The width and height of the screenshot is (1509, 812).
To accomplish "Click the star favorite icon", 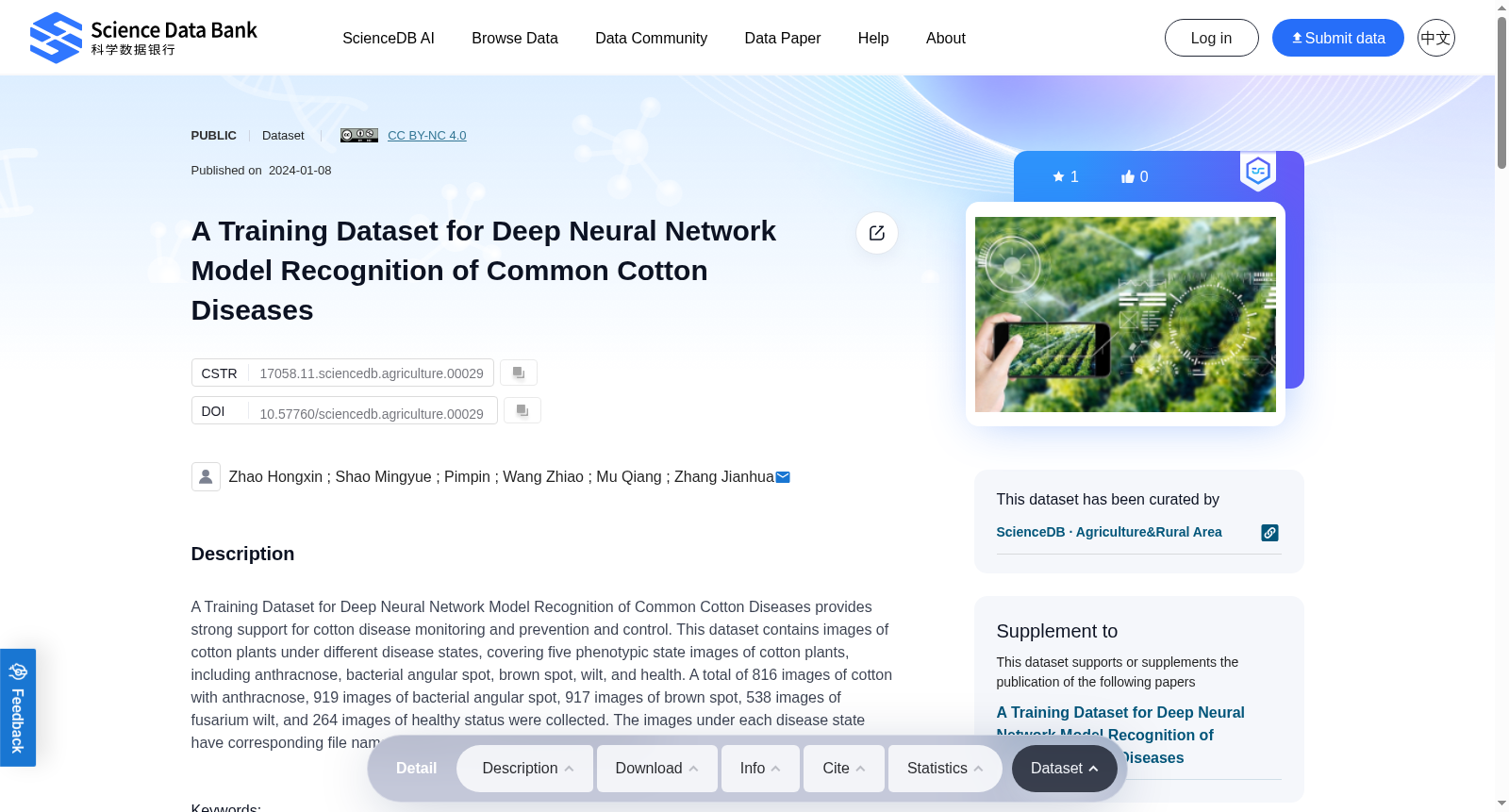I will 1058,176.
